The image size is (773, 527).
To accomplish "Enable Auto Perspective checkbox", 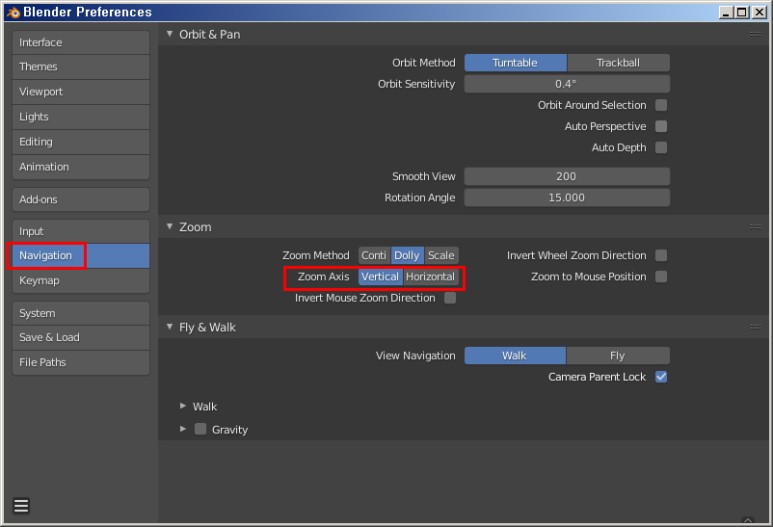I will click(661, 126).
